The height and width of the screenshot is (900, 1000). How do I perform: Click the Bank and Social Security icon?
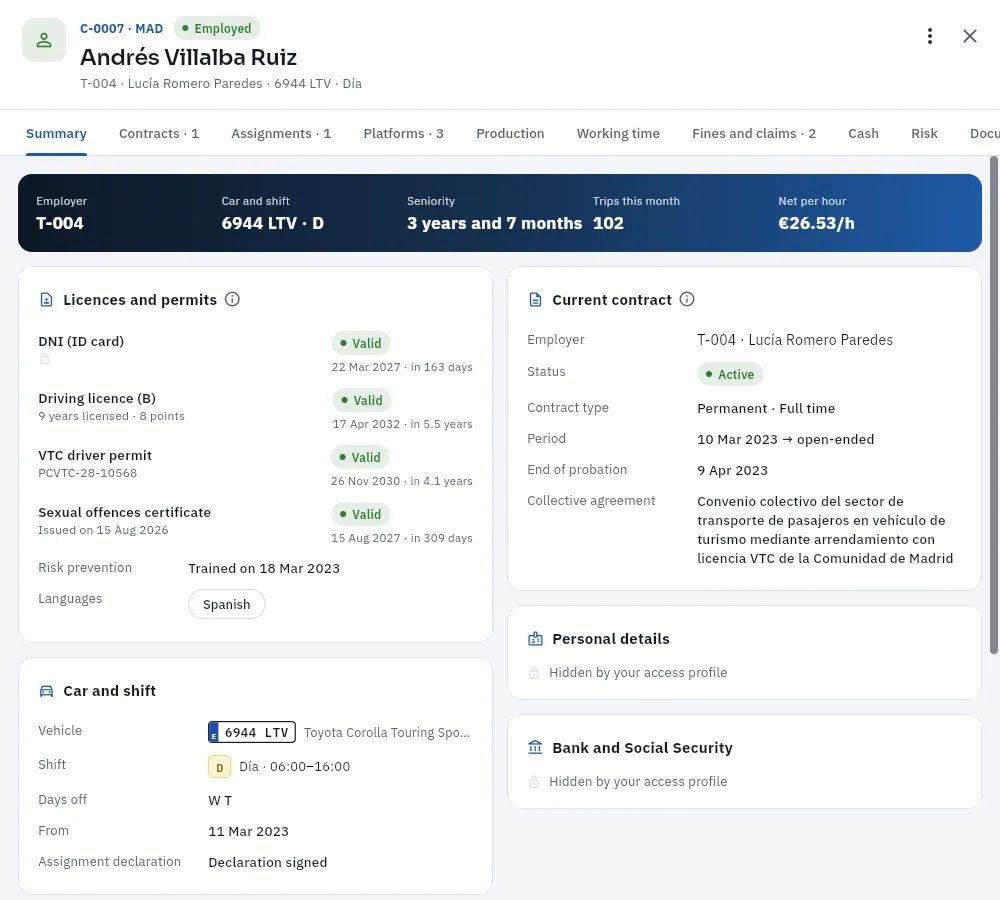coord(536,748)
